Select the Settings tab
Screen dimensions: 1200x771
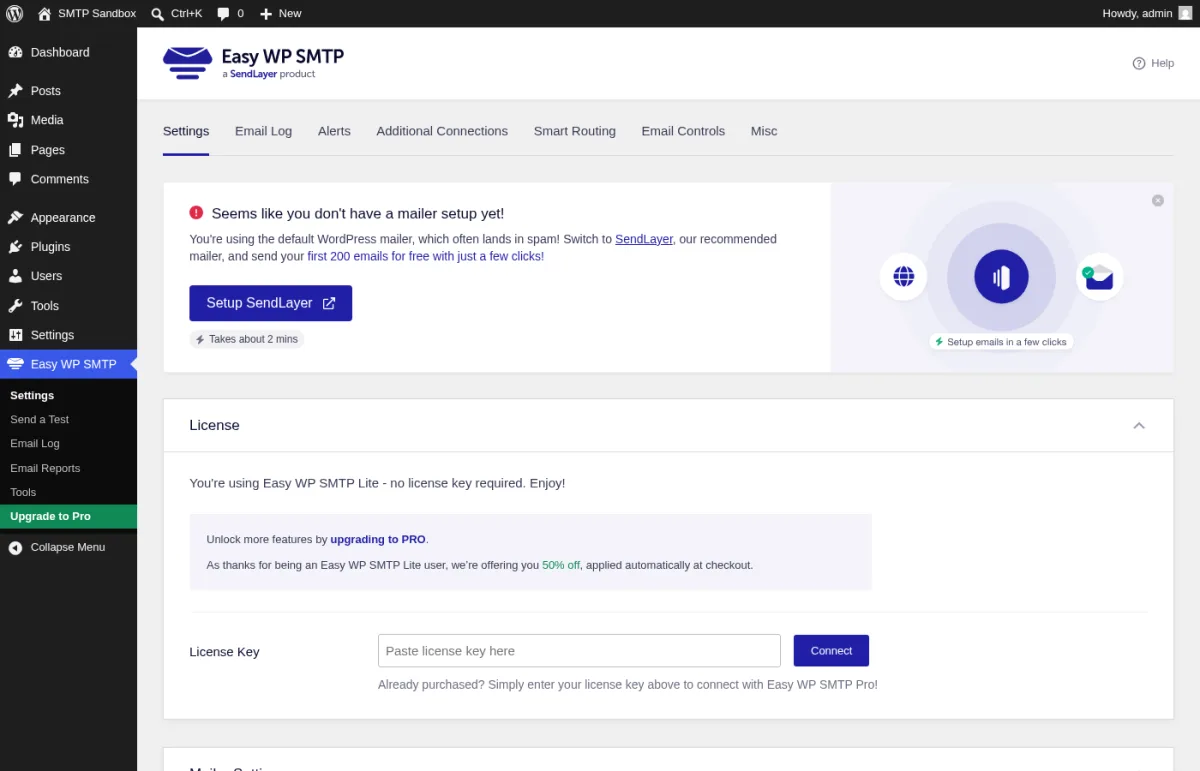(186, 131)
